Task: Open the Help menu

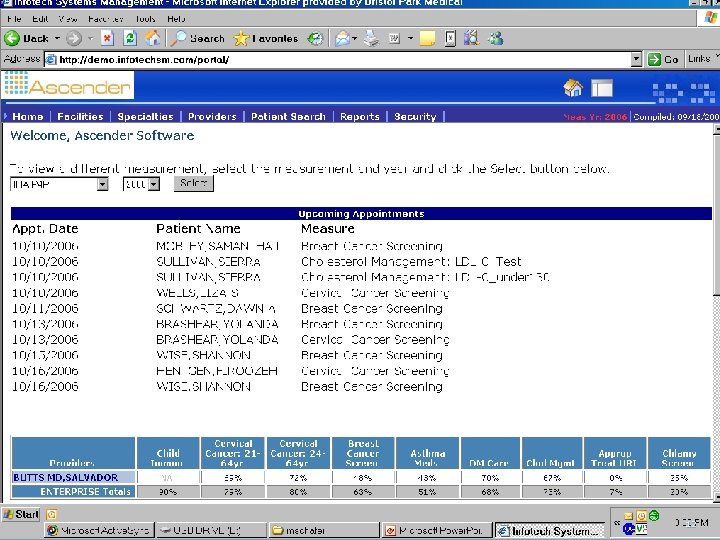Action: pyautogui.click(x=176, y=19)
